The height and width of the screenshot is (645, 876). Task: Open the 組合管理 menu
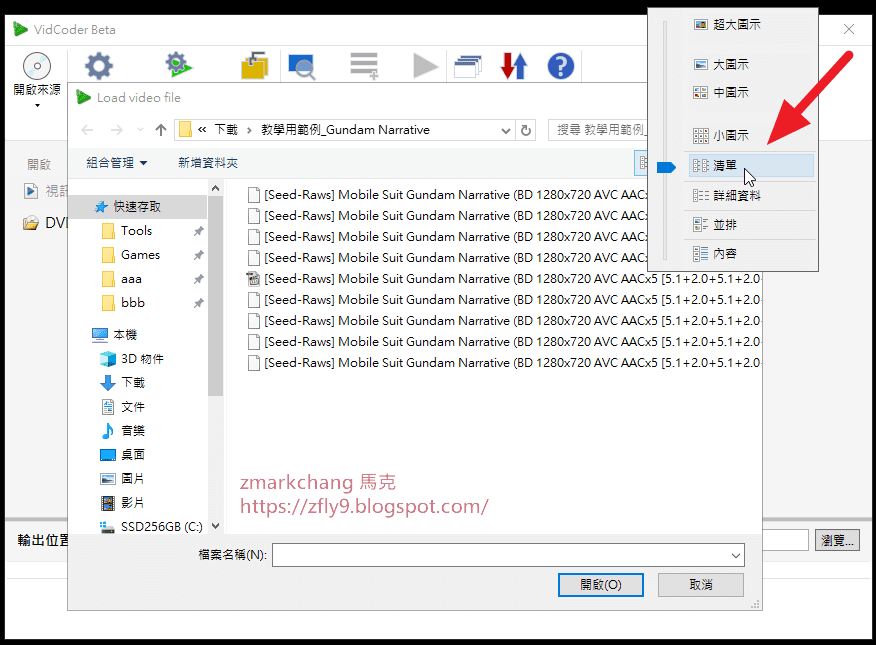pos(117,163)
